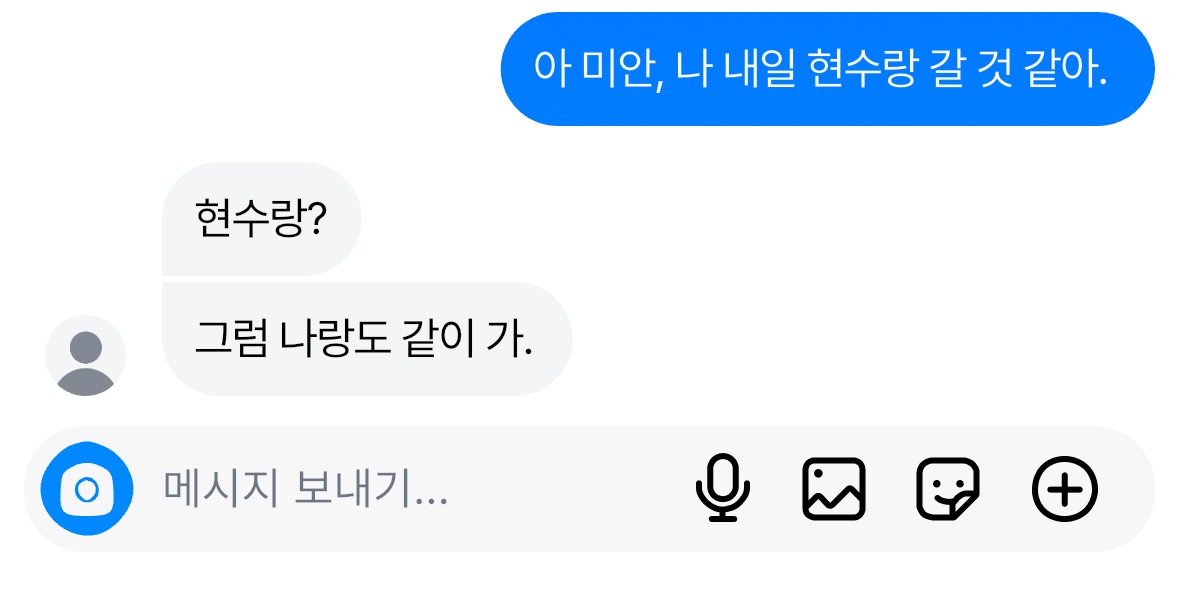Click the plus circle for more options
Screen dimensions: 1179x601
click(1064, 489)
